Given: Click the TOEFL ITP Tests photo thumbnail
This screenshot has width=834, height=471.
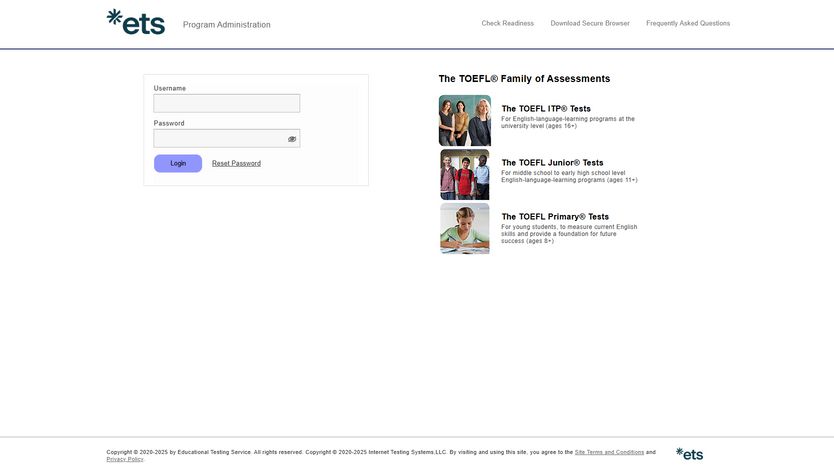Looking at the screenshot, I should click(x=465, y=121).
